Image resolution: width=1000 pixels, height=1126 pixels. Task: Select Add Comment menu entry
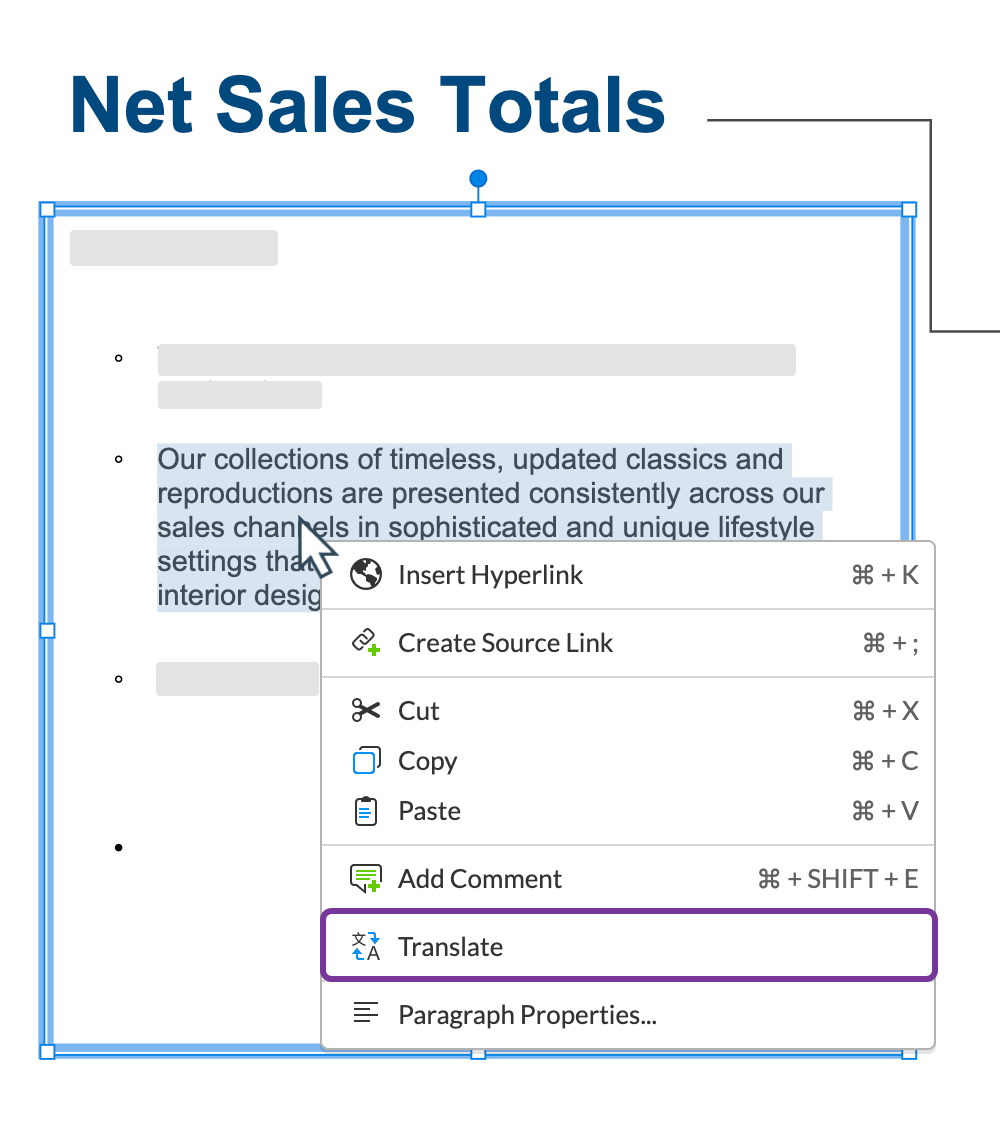point(480,879)
